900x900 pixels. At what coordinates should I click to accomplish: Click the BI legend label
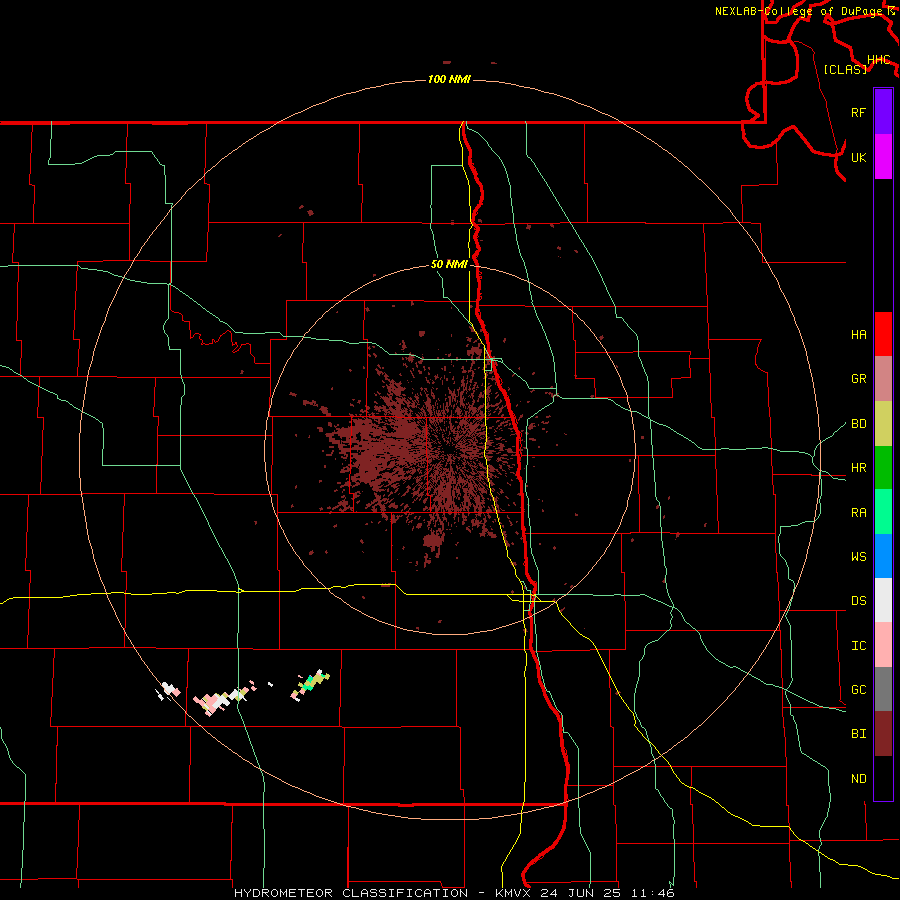pos(858,734)
